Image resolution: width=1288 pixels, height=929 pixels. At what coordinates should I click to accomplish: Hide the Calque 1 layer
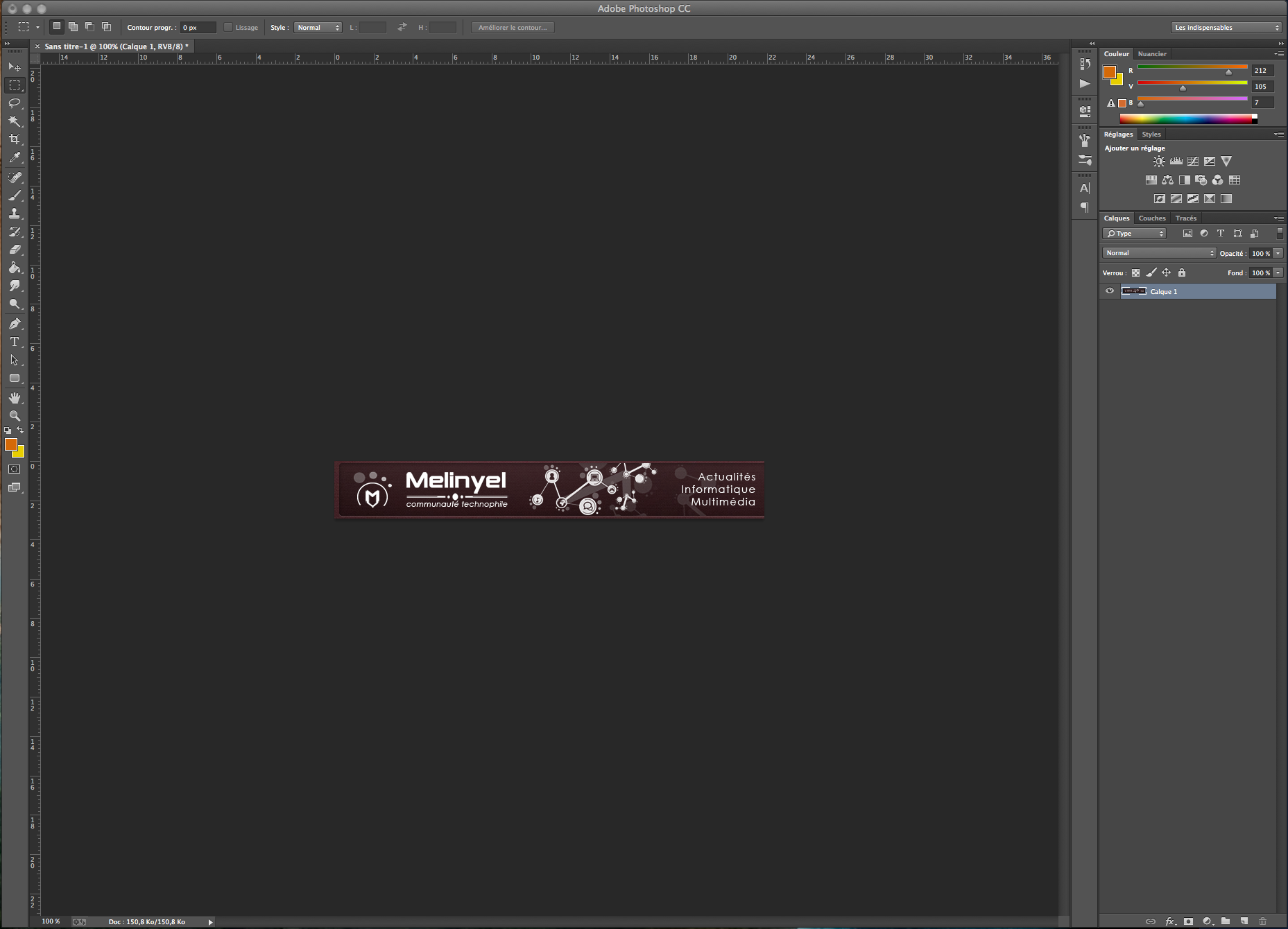(x=1110, y=291)
